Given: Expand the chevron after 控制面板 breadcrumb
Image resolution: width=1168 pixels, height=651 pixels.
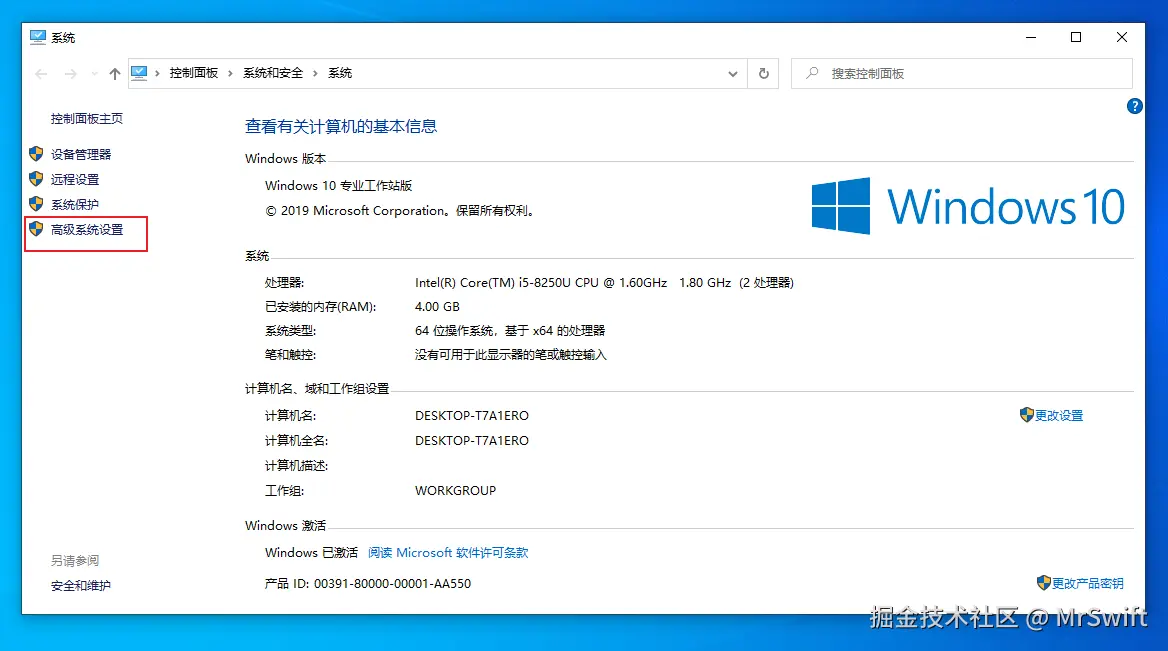Looking at the screenshot, I should [230, 73].
